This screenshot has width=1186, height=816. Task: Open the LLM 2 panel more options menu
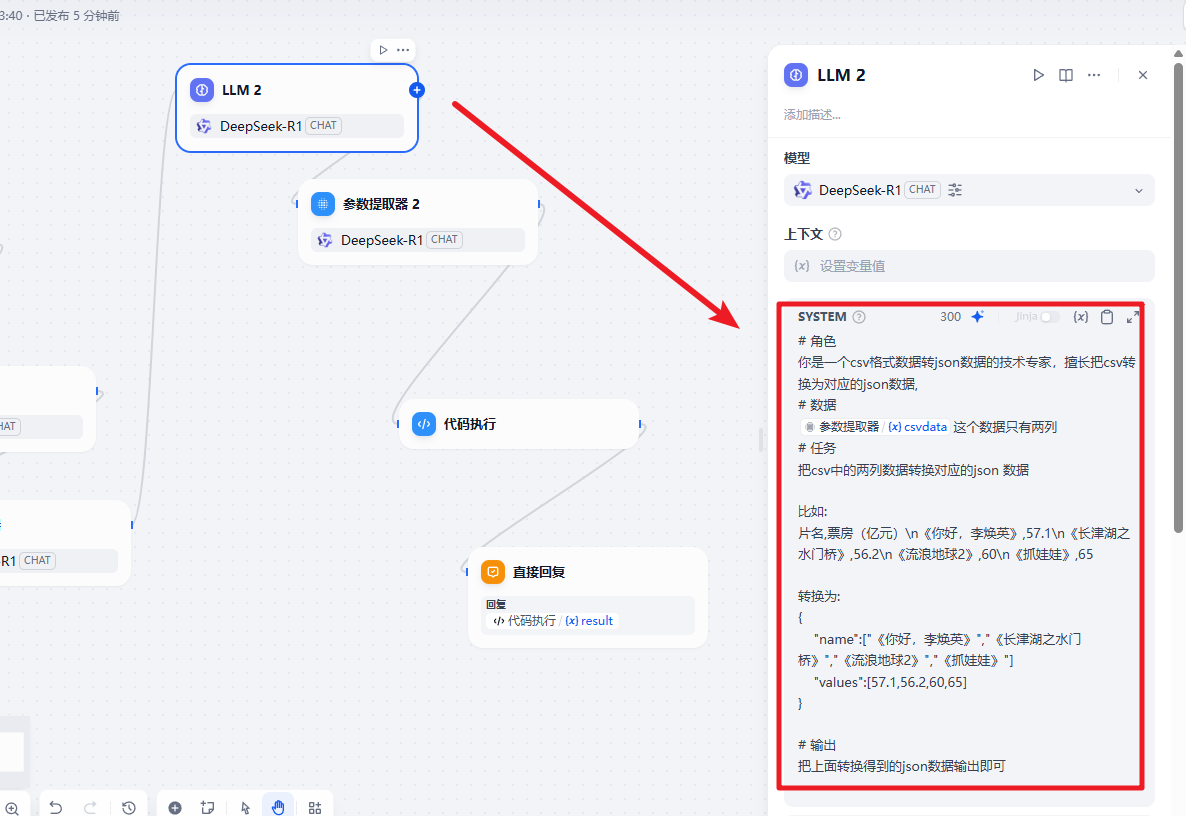(1094, 75)
